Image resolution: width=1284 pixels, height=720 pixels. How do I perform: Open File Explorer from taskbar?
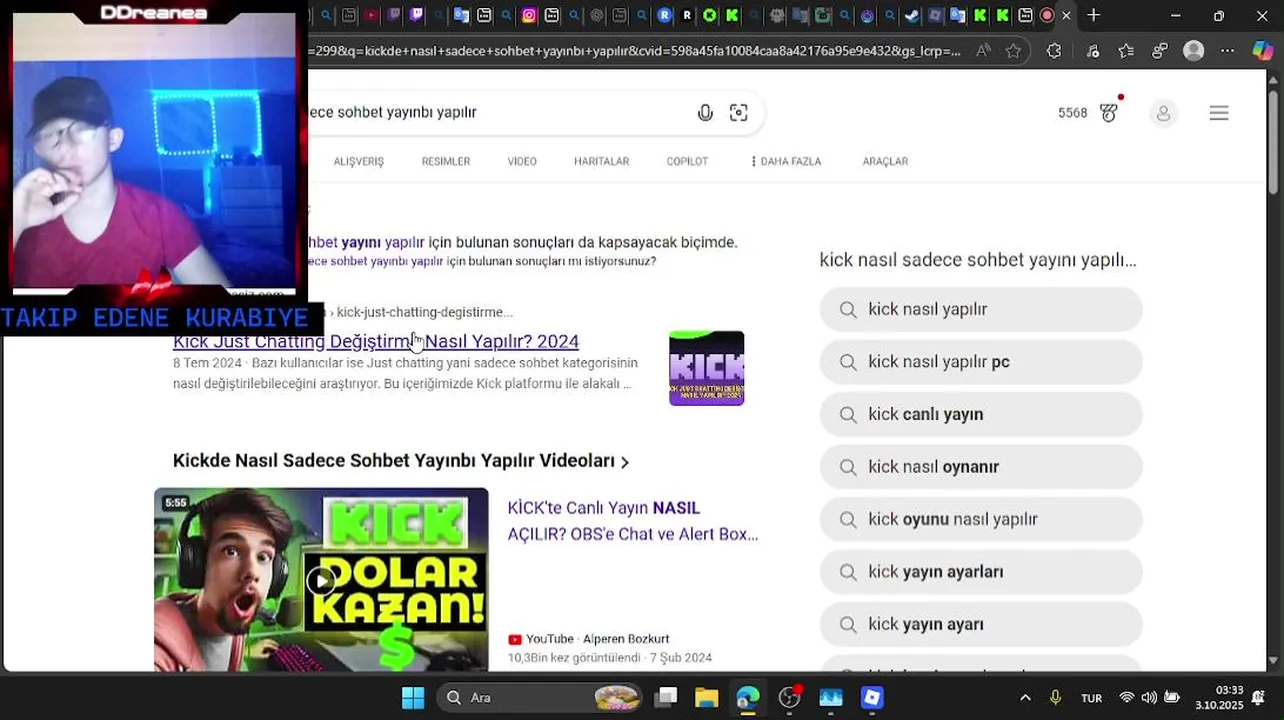(706, 697)
